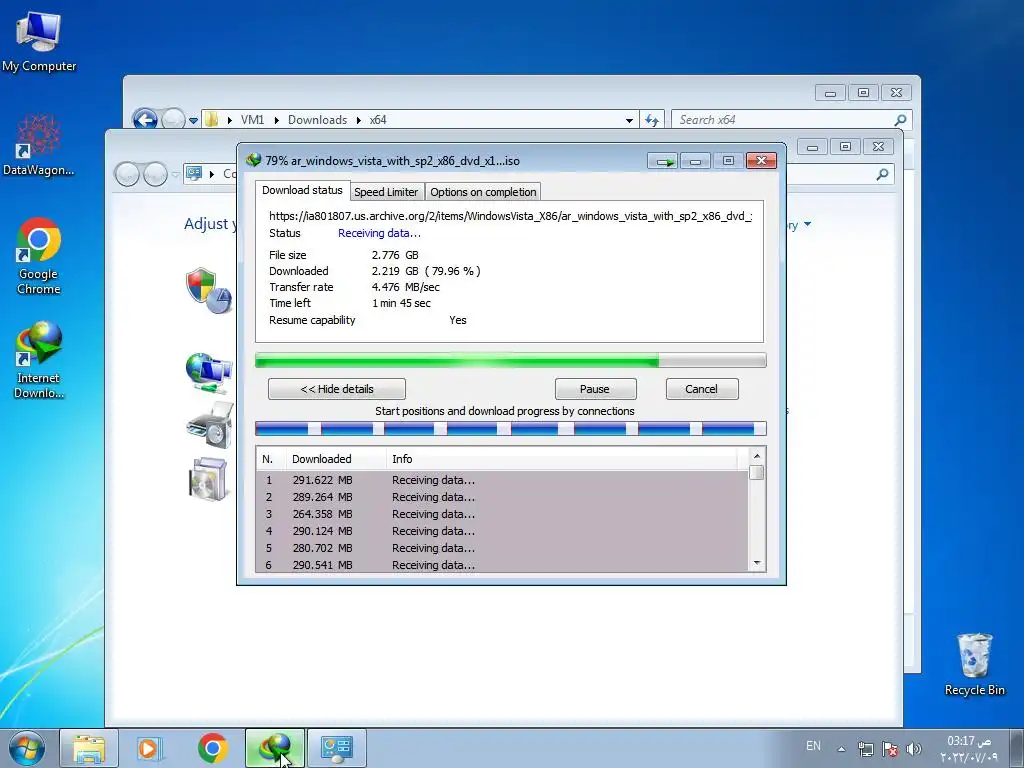Click IDM taskbar button
The image size is (1024, 768).
[x=275, y=748]
